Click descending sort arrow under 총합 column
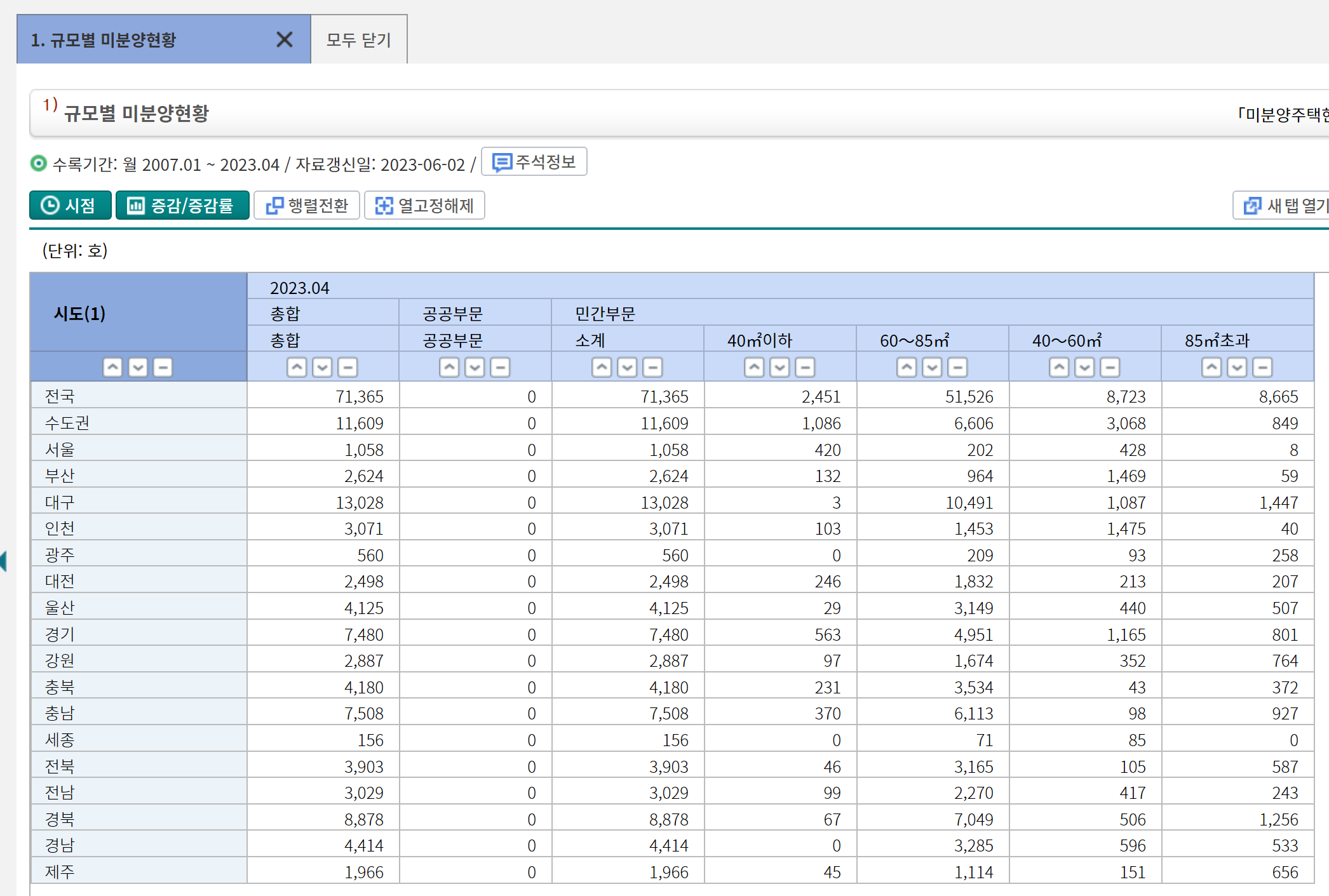The height and width of the screenshot is (896, 1329). click(322, 367)
